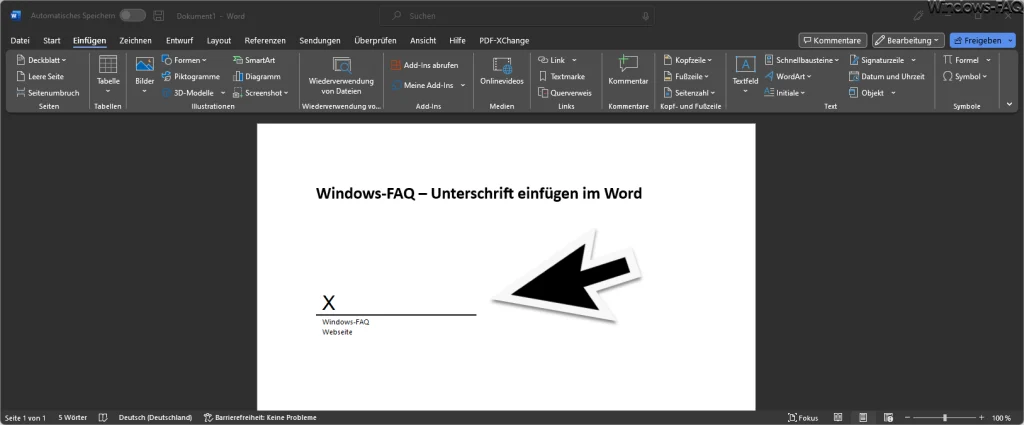Open the Bilder insert menu
The width and height of the screenshot is (1024, 425).
(x=144, y=74)
